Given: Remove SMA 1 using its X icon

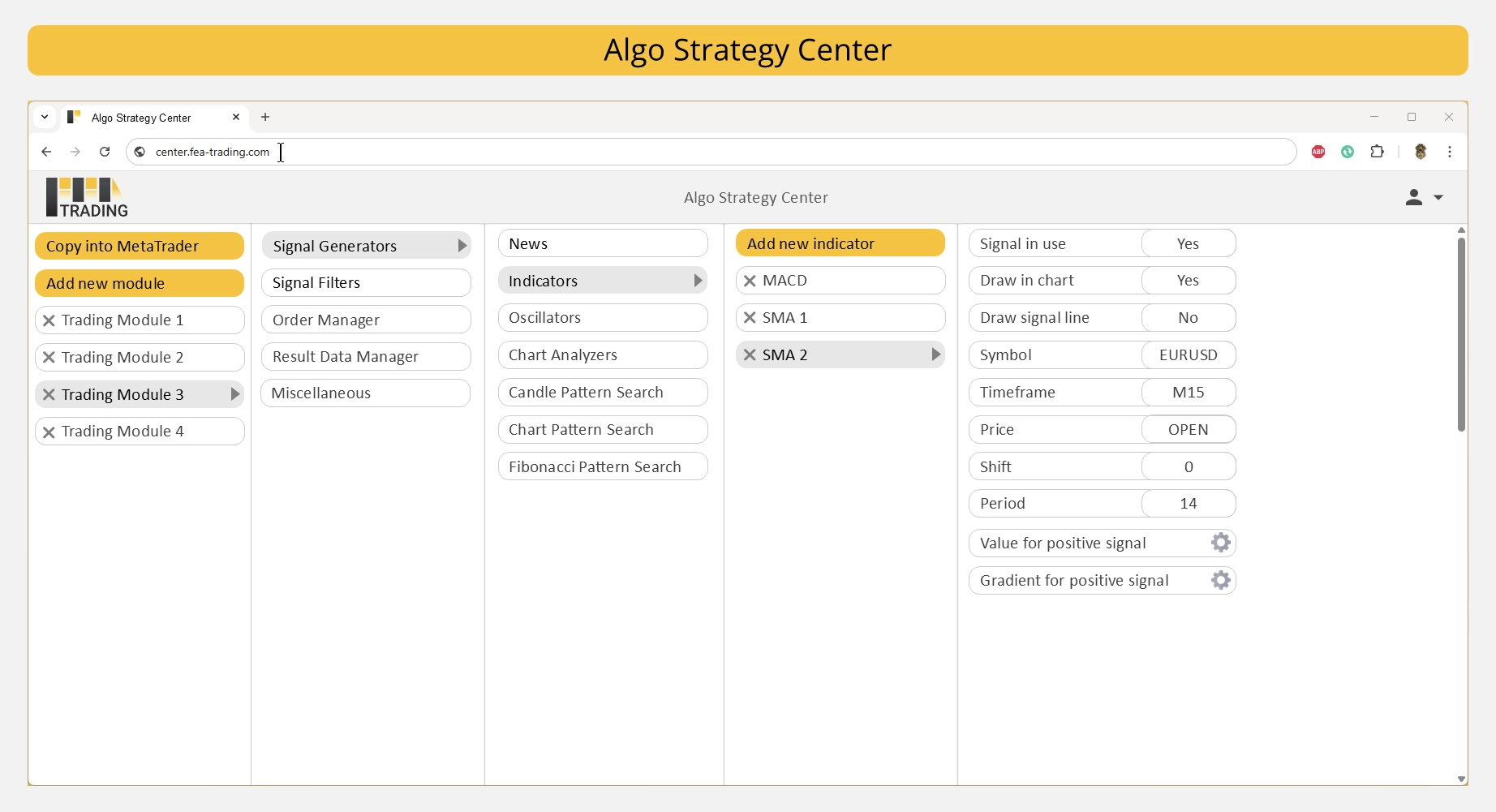Looking at the screenshot, I should coord(750,318).
